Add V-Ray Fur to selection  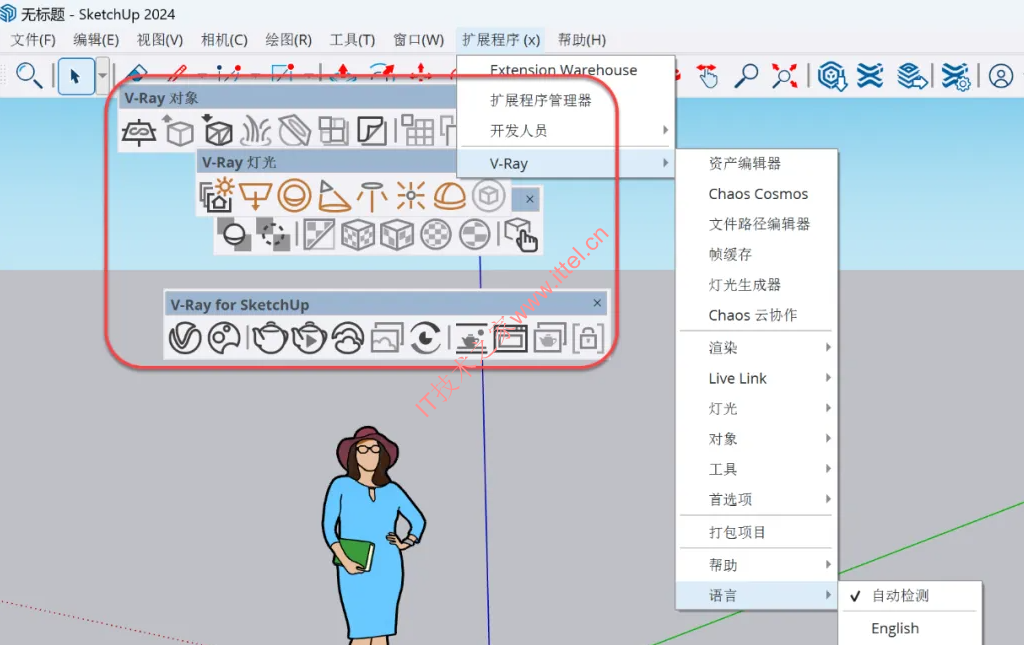(255, 131)
